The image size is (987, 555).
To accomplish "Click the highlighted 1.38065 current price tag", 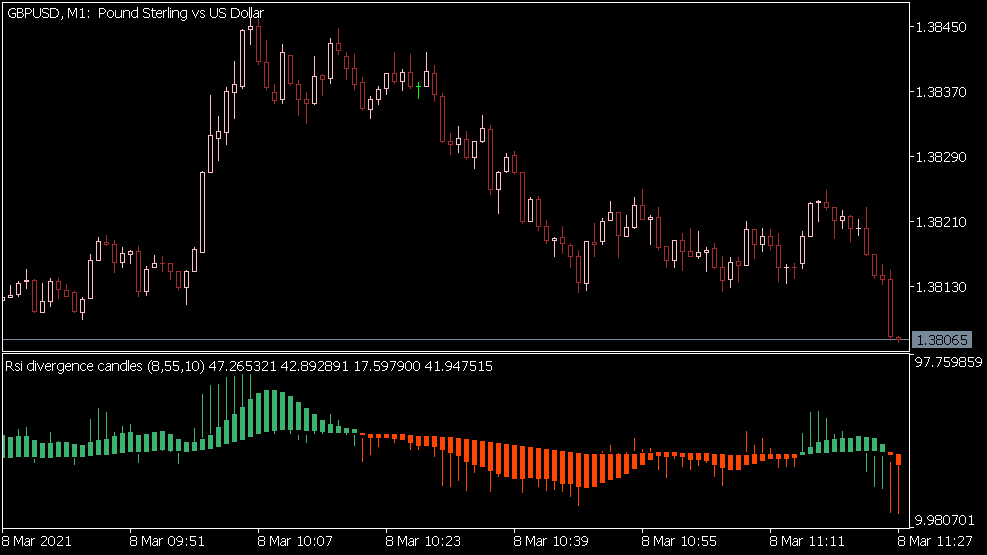I will [x=944, y=340].
